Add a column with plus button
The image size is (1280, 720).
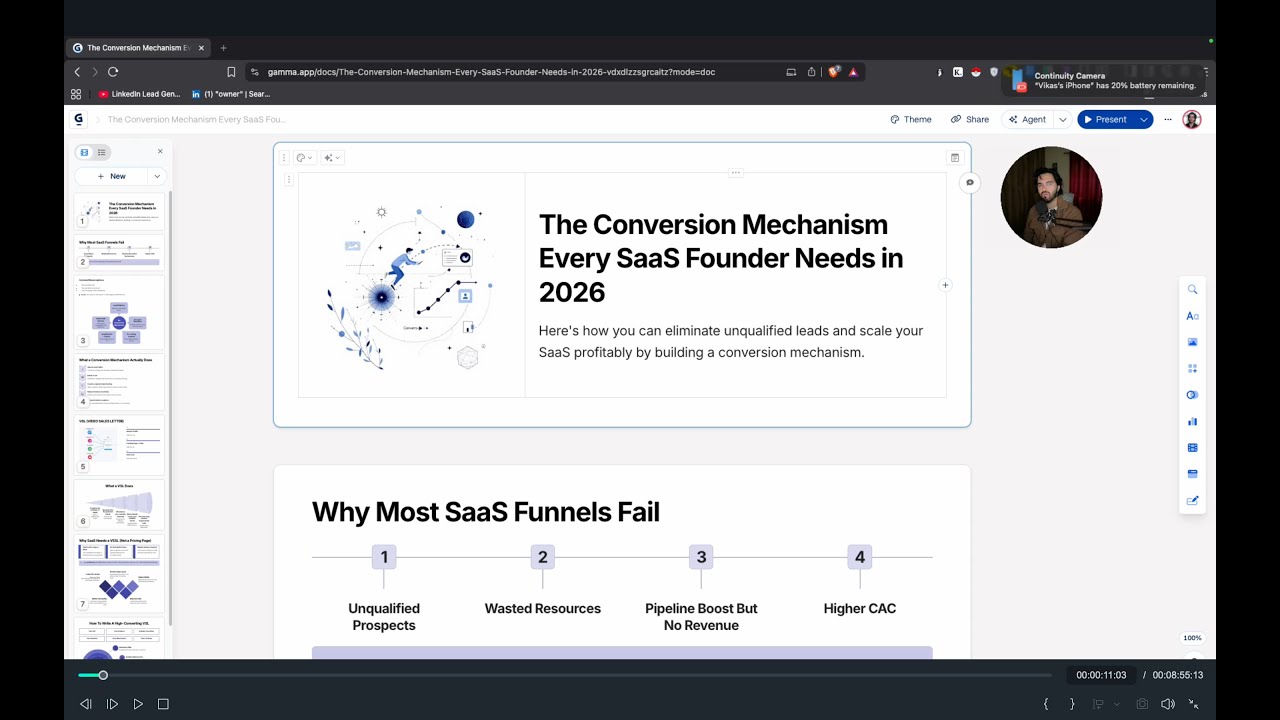click(x=945, y=285)
